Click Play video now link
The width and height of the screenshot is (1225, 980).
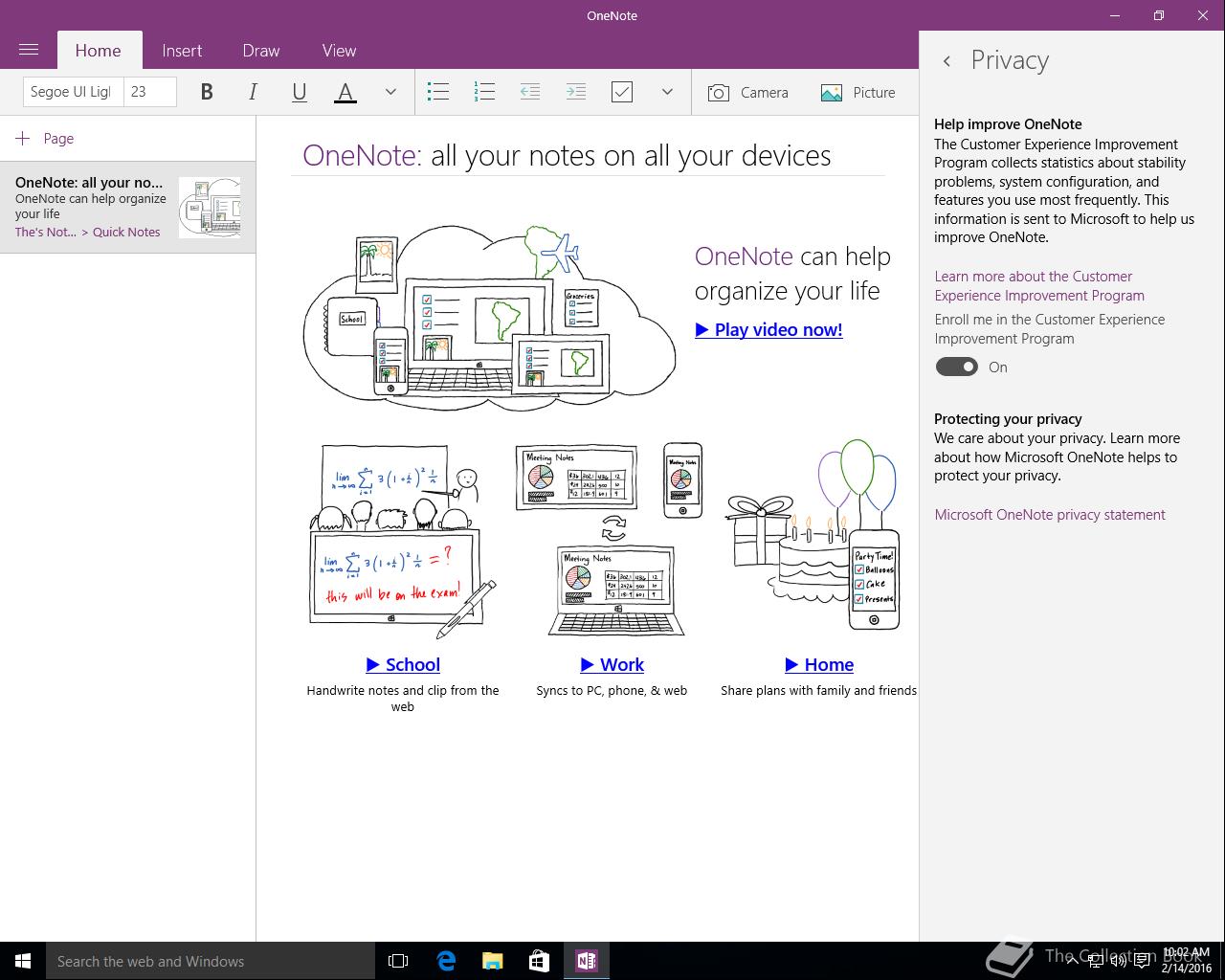pyautogui.click(x=768, y=329)
